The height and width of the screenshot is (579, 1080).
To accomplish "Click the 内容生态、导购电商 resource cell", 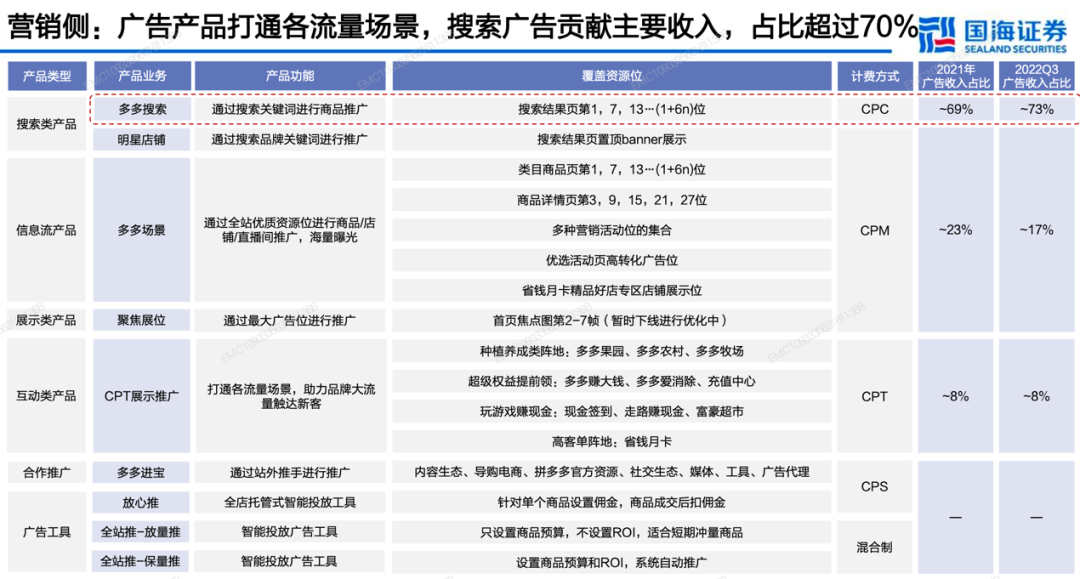I will (612, 472).
